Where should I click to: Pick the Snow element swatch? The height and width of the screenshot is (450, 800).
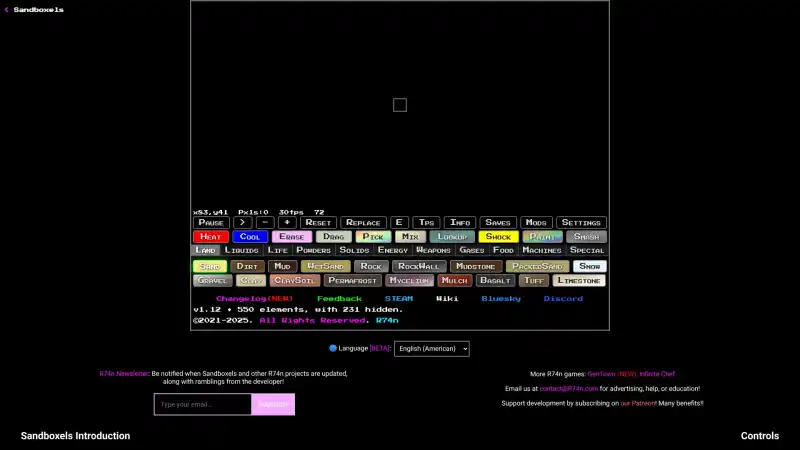590,267
